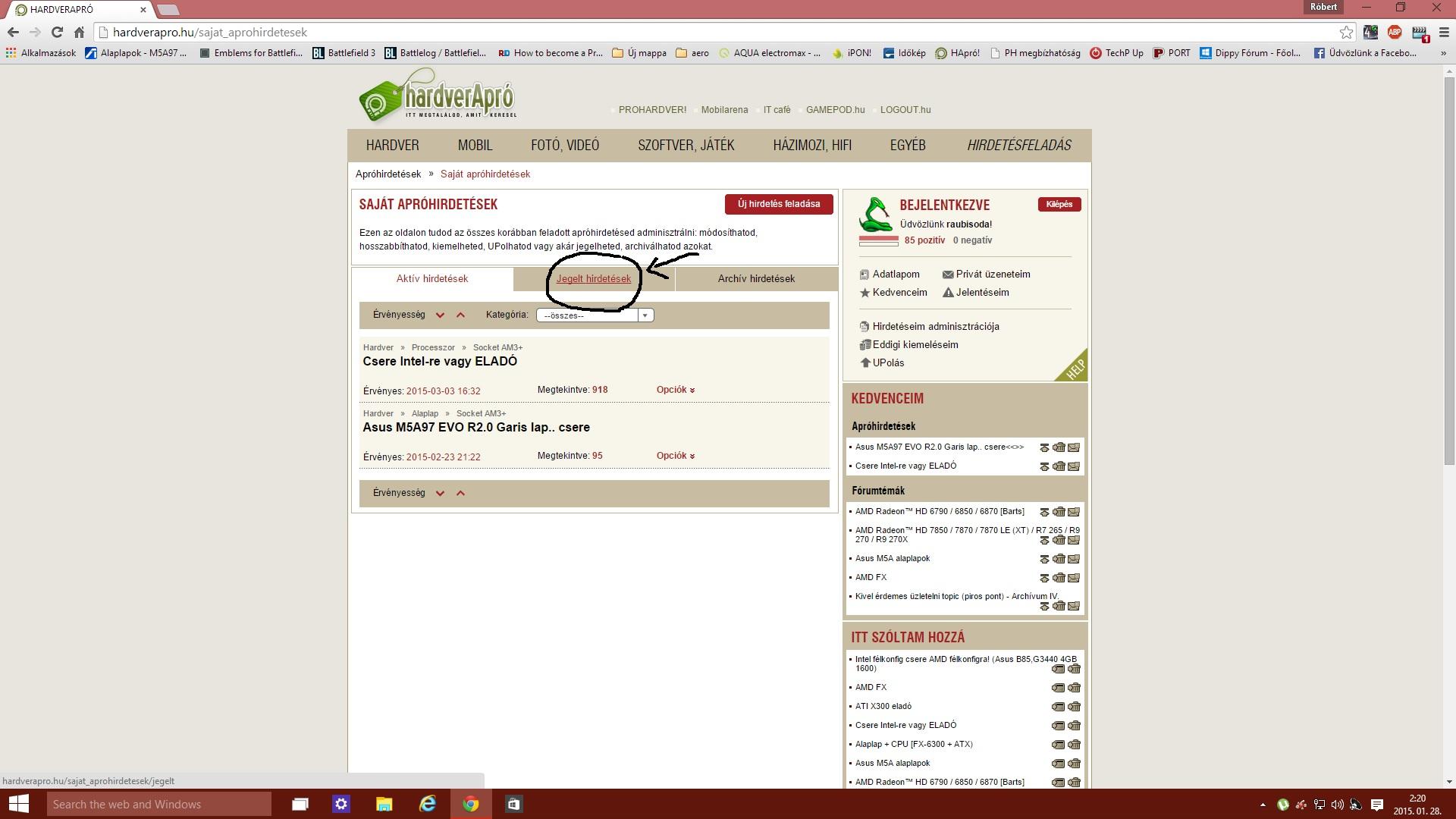Open File Explorer from the taskbar
Viewport: 1456px width, 819px height.
[384, 804]
